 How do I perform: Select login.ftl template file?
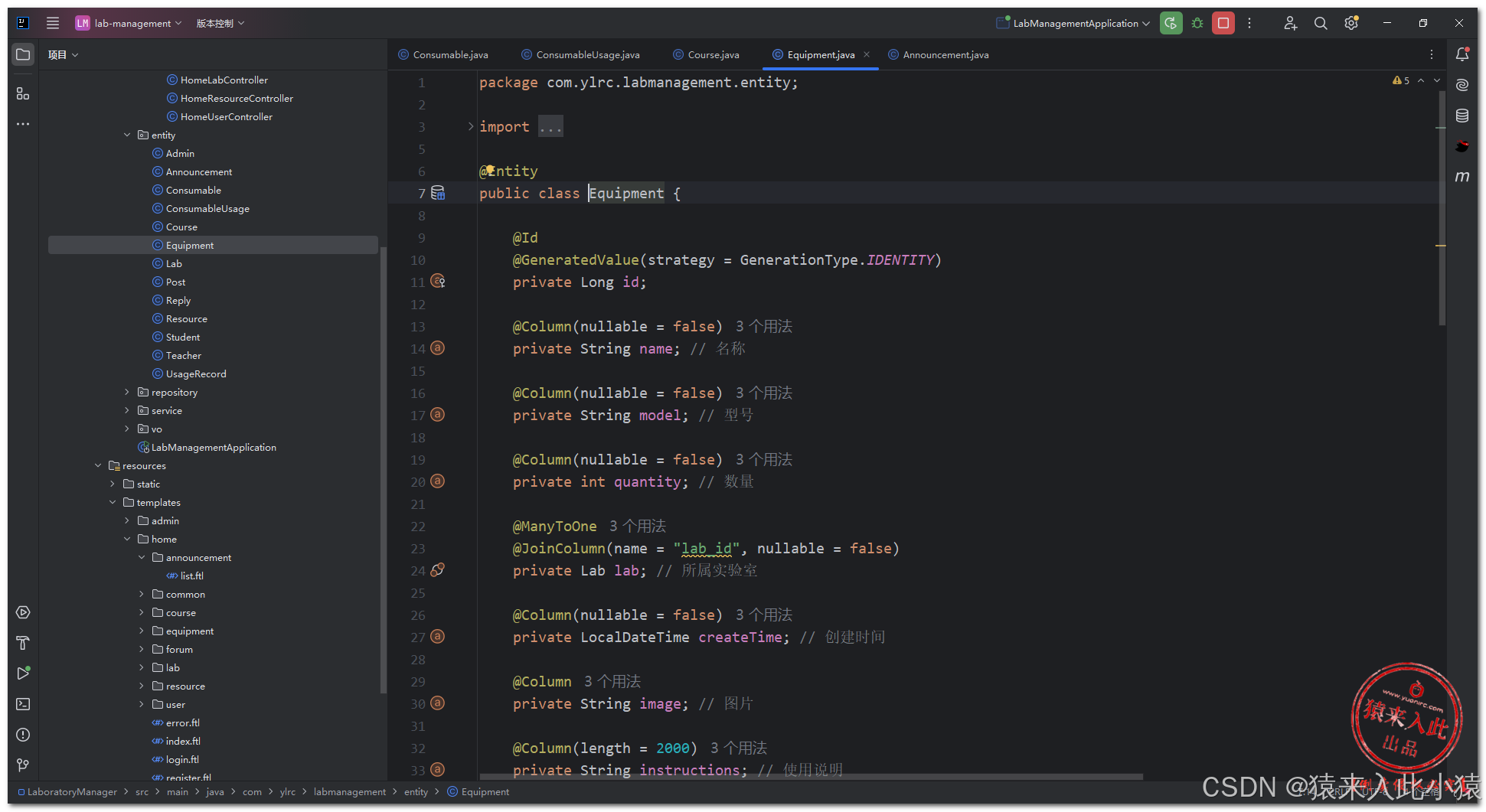(x=182, y=759)
